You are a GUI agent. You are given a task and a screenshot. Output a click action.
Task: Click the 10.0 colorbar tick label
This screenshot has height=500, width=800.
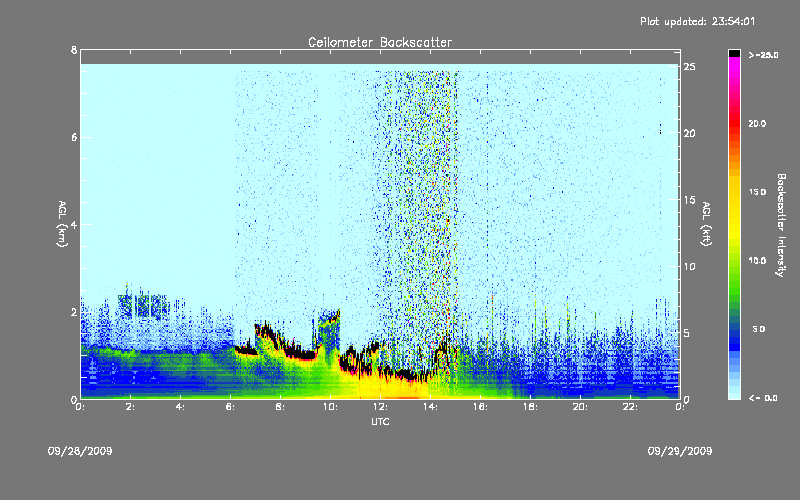(x=757, y=261)
